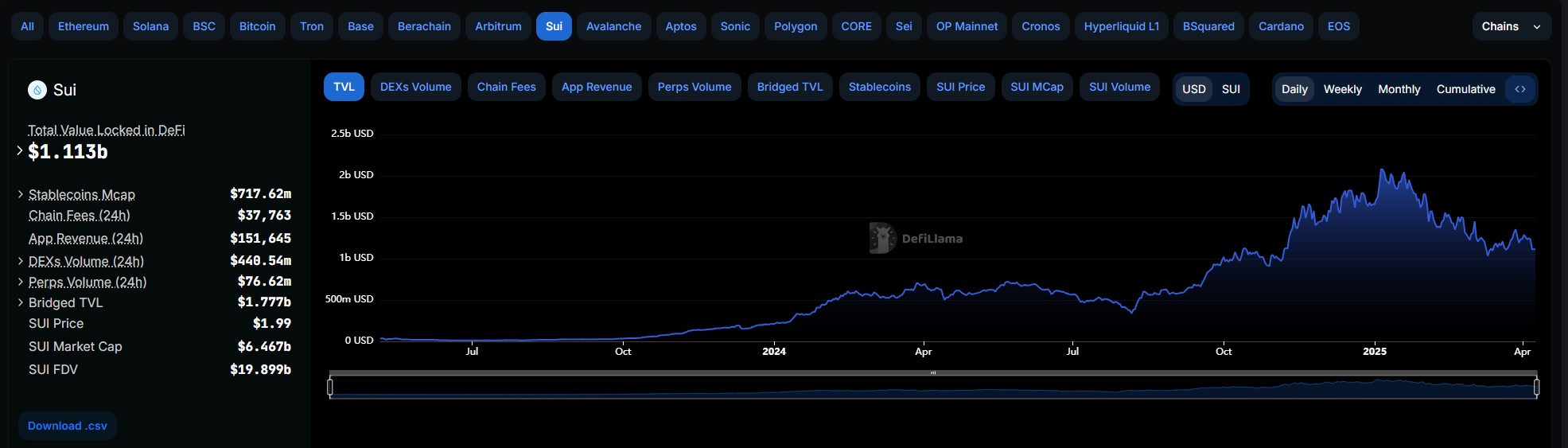Select the Solana chain tab
The width and height of the screenshot is (1568, 448).
(150, 26)
